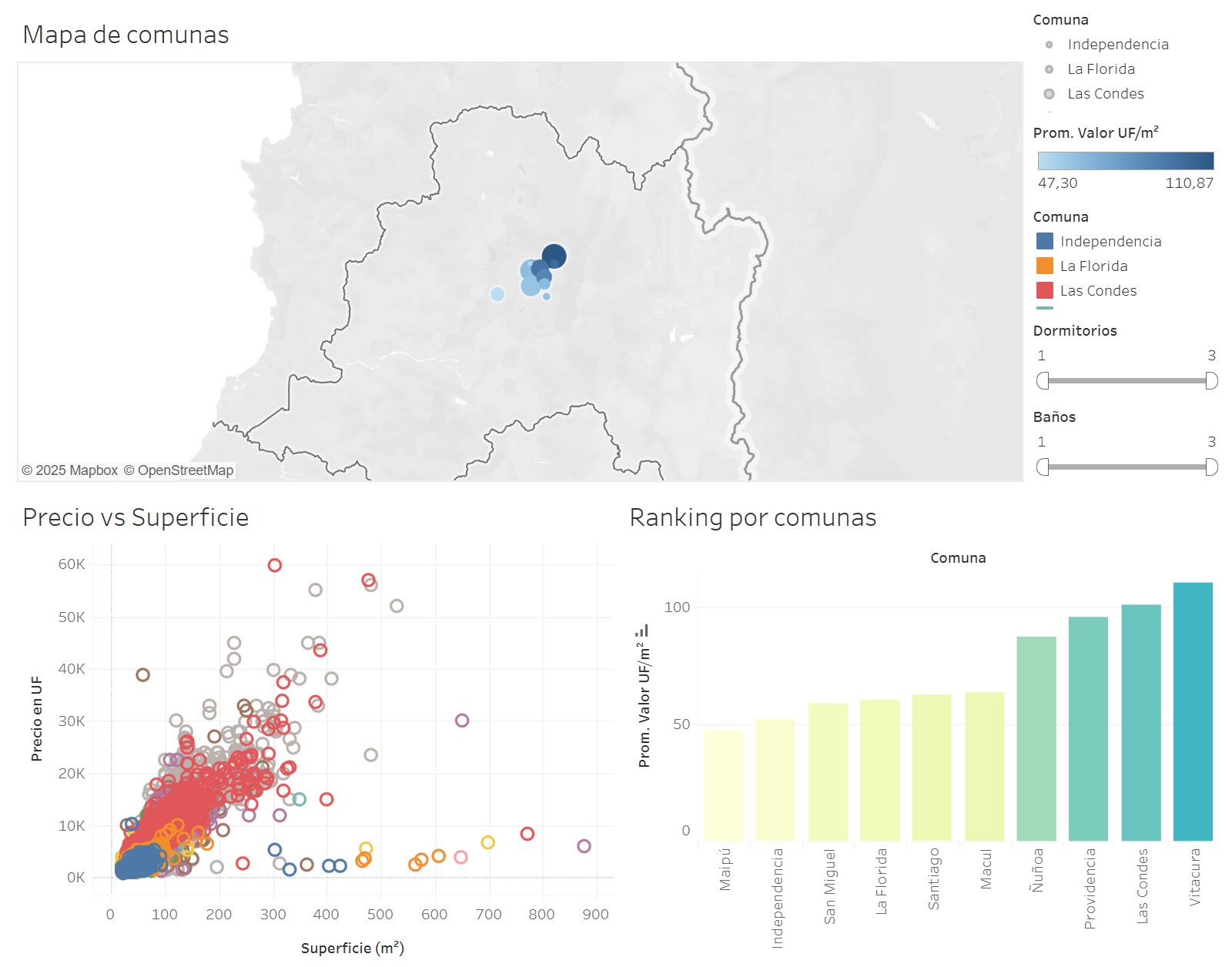Select the Maipú bar in ranking chart
Viewport: 1232px width, 967px height.
[723, 785]
